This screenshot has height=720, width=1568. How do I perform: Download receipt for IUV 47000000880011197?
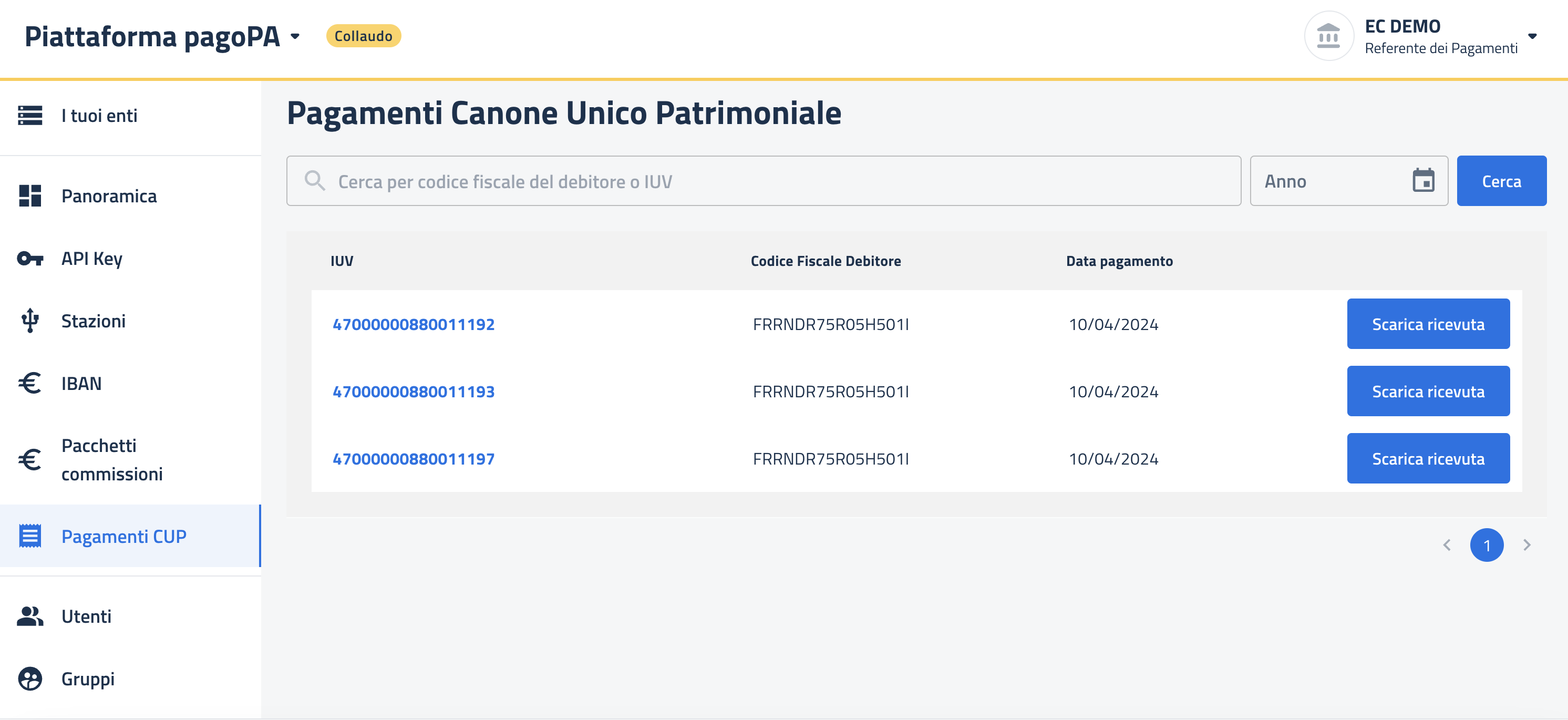pos(1427,458)
